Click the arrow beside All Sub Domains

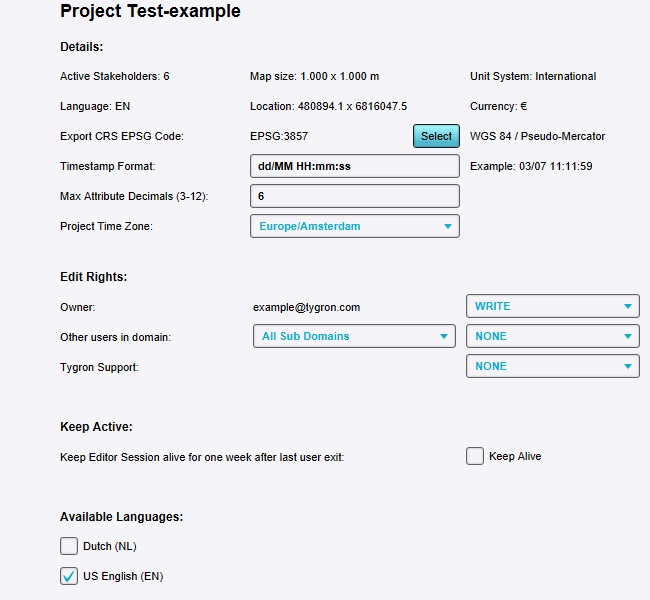coord(445,336)
